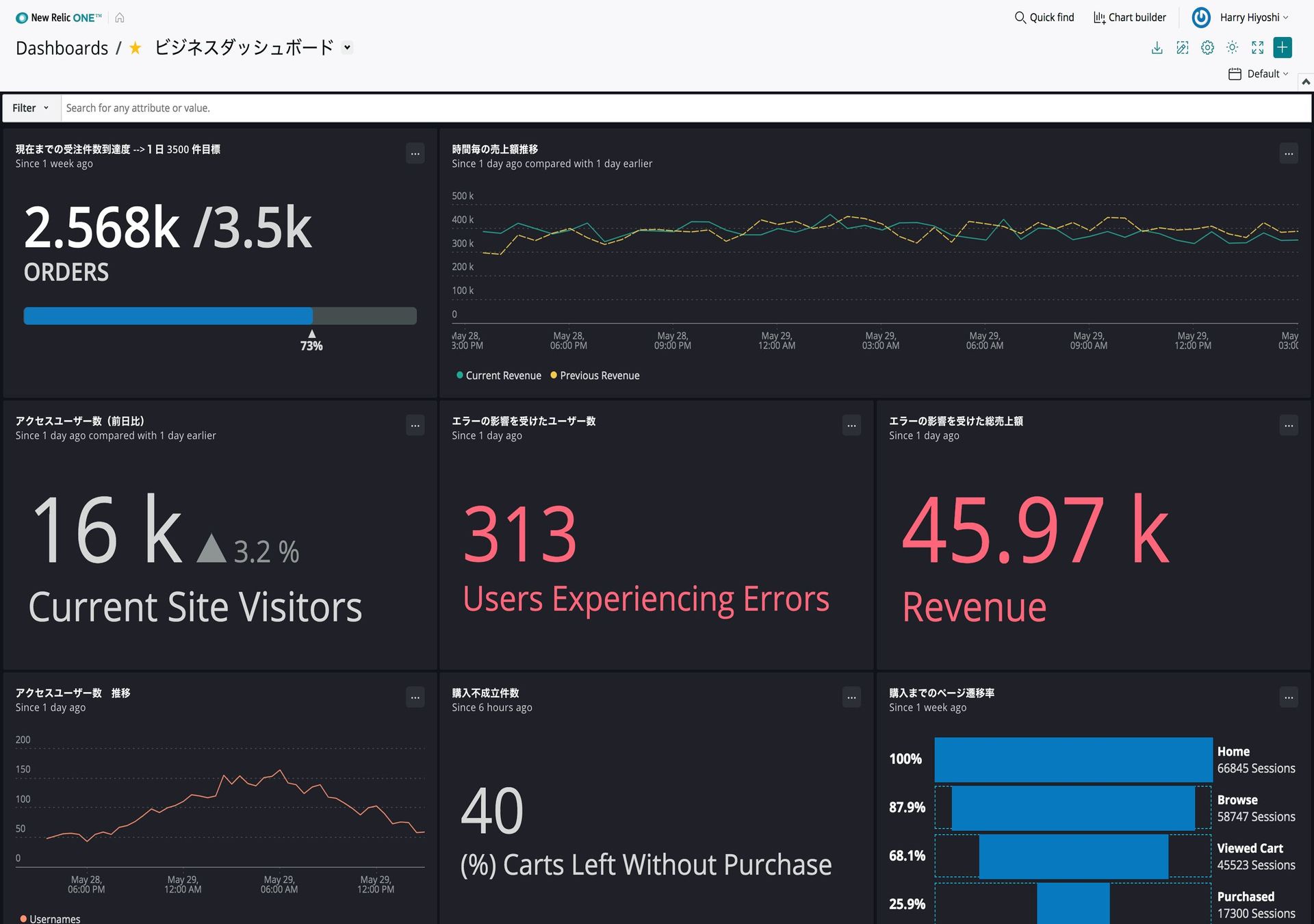Click the Dashboards breadcrumb link
This screenshot has height=924, width=1314.
62,47
